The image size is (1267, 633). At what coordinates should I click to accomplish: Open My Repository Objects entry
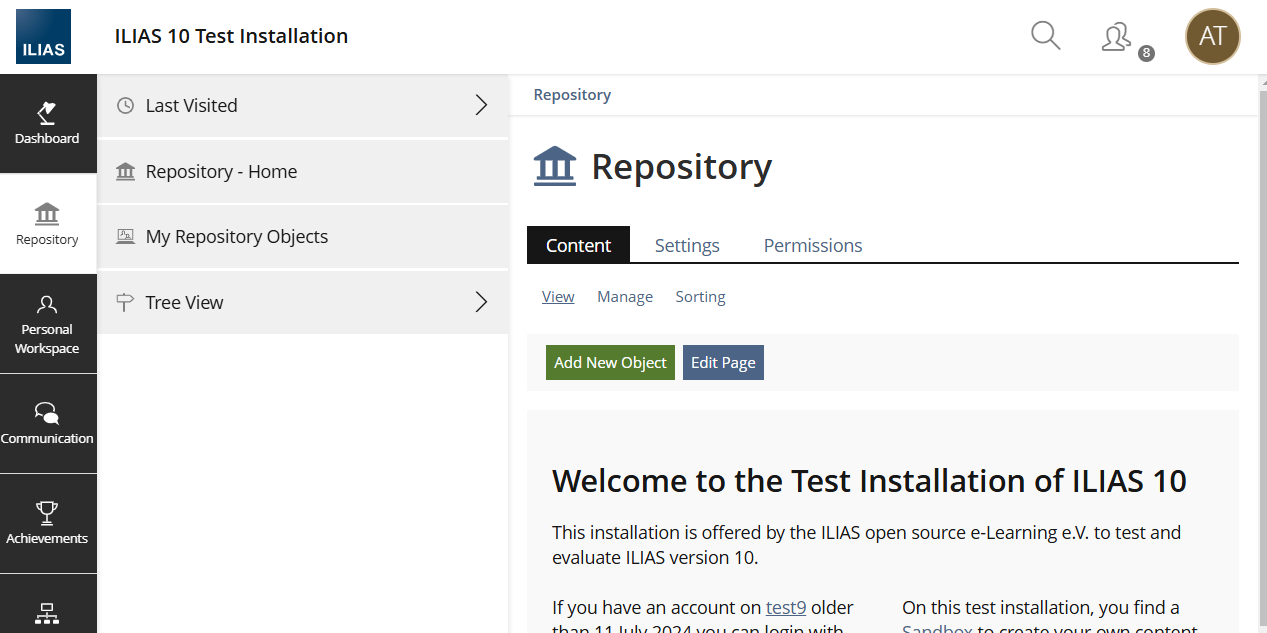coord(236,237)
